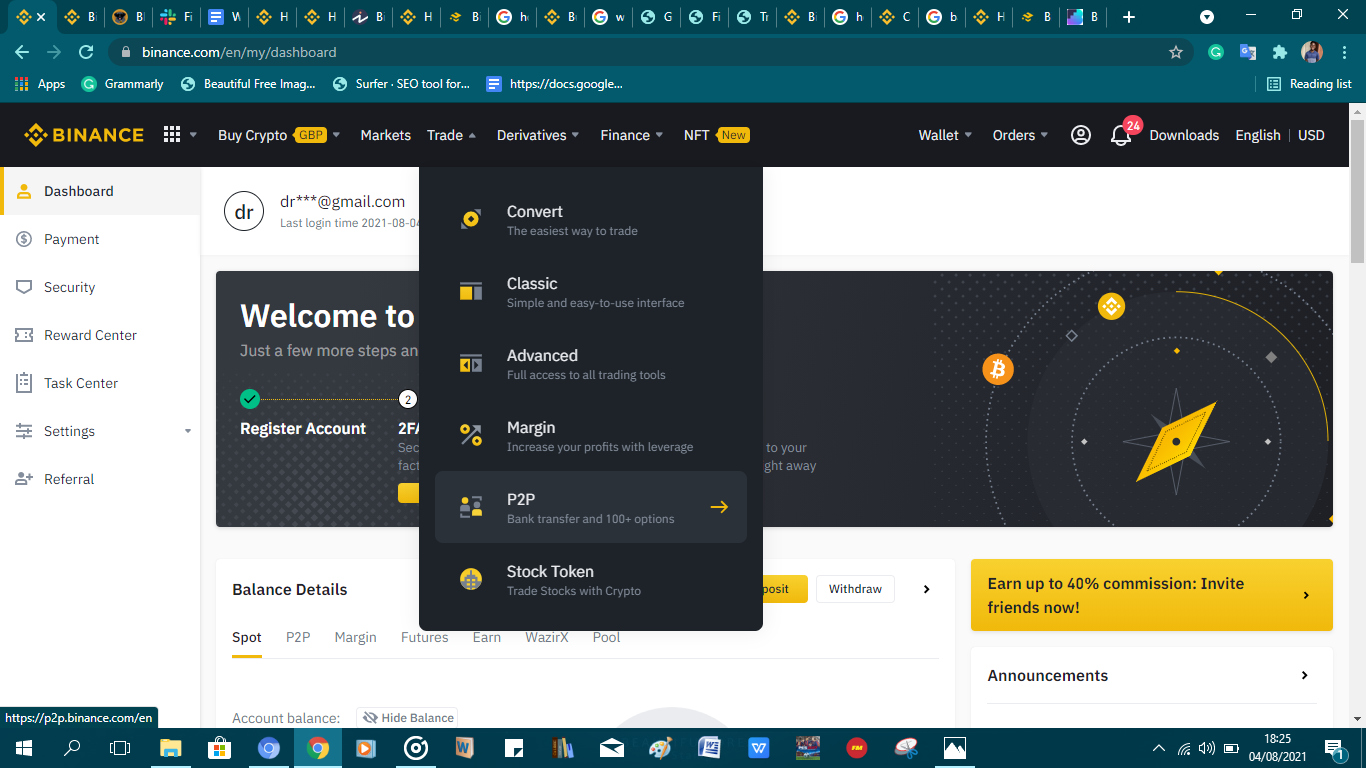The height and width of the screenshot is (768, 1366).
Task: Open the Apps bookmarks shortcut
Action: click(x=41, y=84)
